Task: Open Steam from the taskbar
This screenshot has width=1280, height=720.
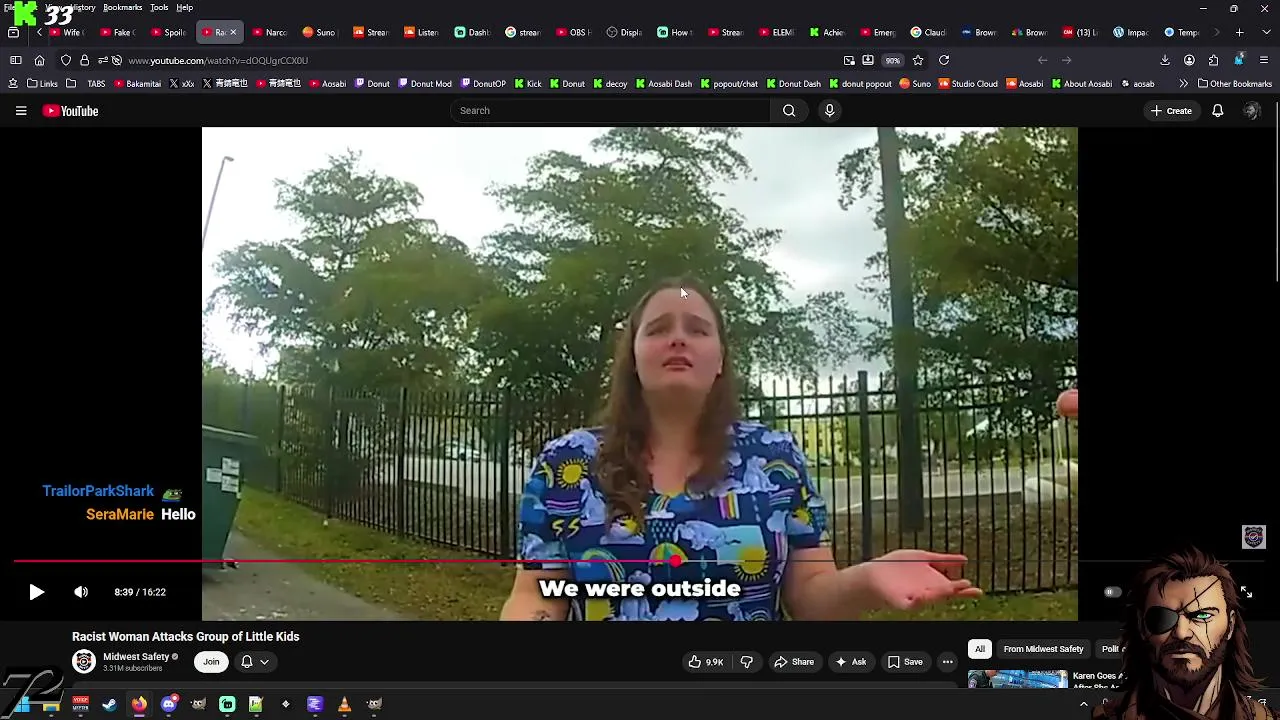Action: [x=109, y=705]
